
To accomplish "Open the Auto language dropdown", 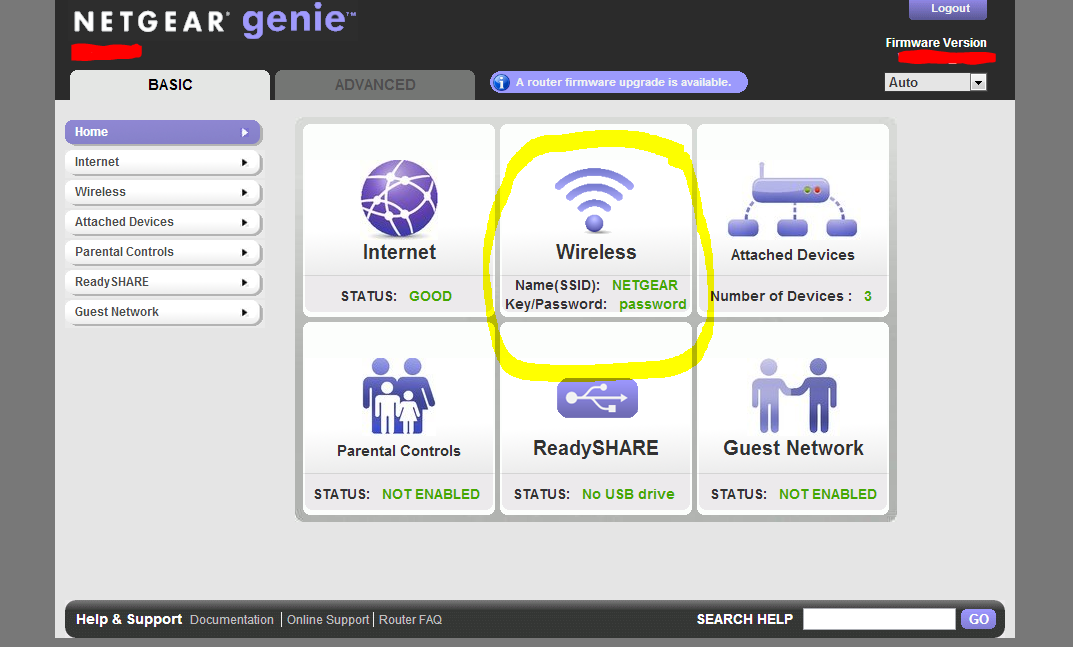I will tap(935, 82).
